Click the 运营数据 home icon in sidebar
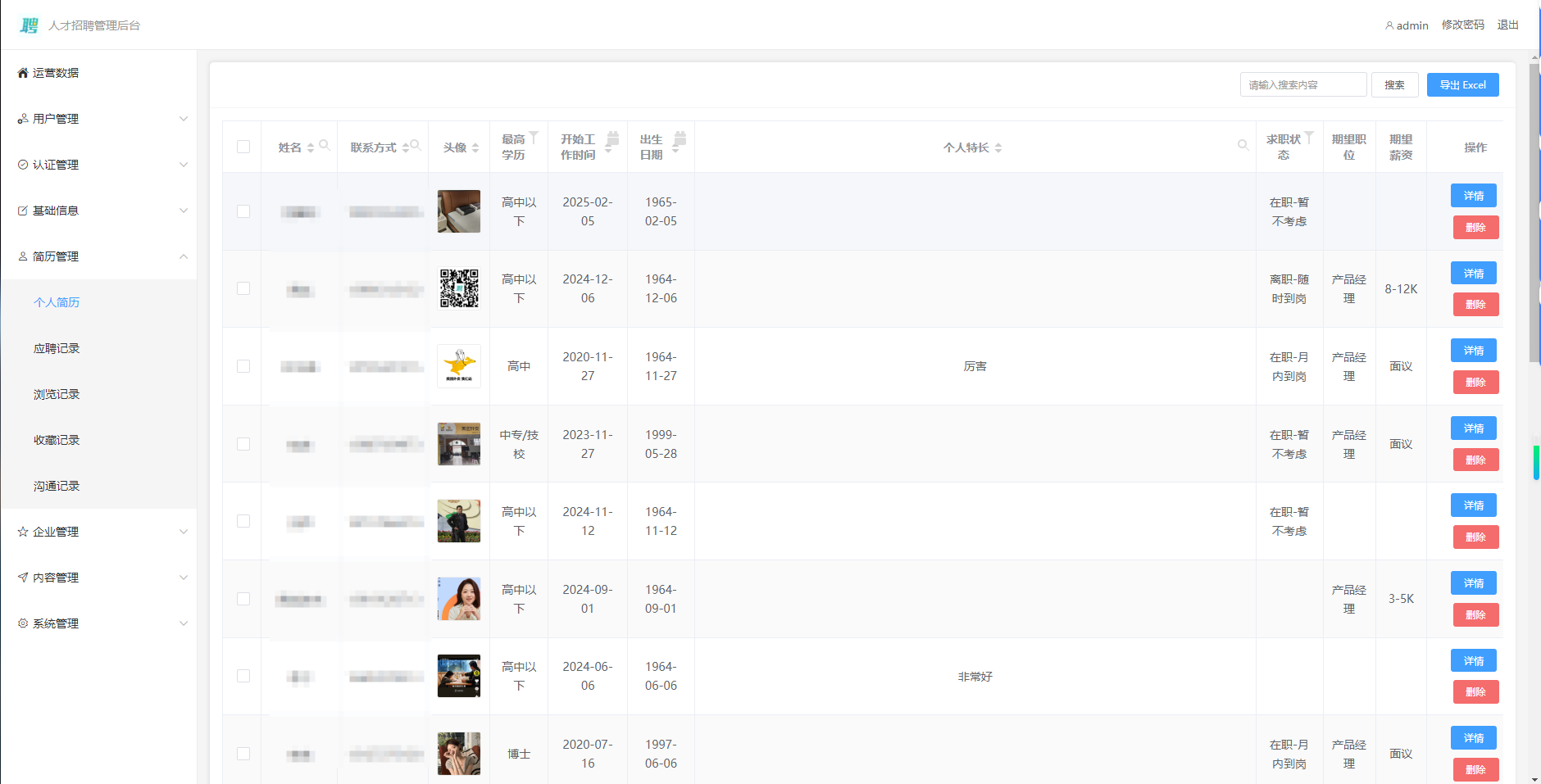The image size is (1541, 784). (x=23, y=73)
